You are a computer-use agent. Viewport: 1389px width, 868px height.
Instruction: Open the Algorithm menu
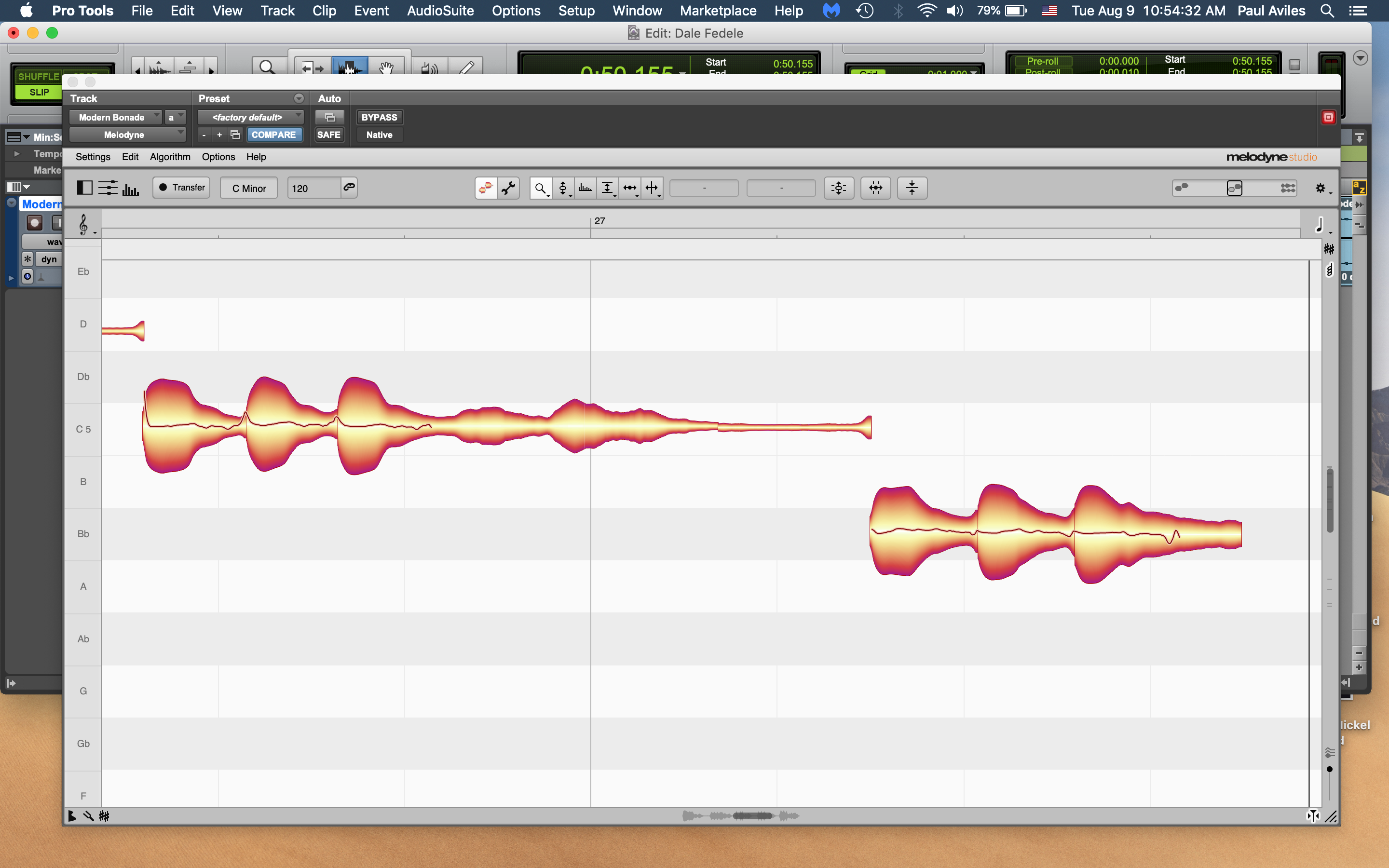click(x=170, y=157)
